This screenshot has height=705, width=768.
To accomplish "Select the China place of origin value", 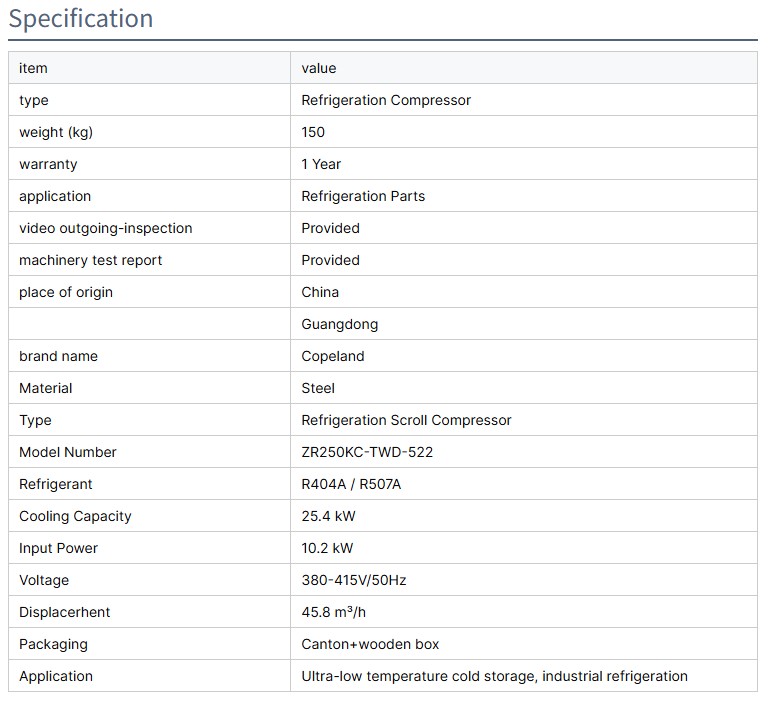I will coord(320,292).
